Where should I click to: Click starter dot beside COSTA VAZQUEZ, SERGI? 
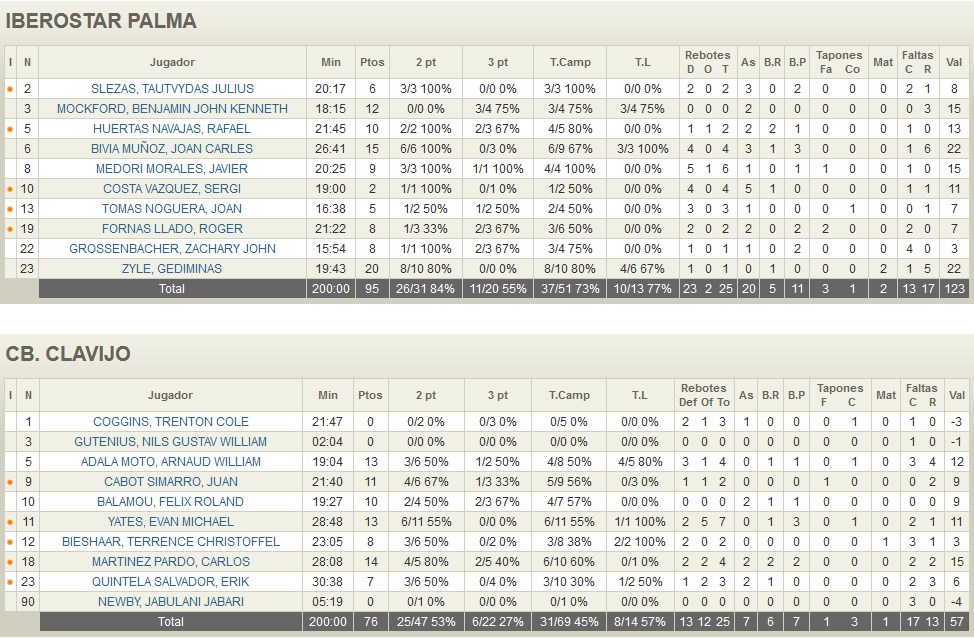point(10,189)
